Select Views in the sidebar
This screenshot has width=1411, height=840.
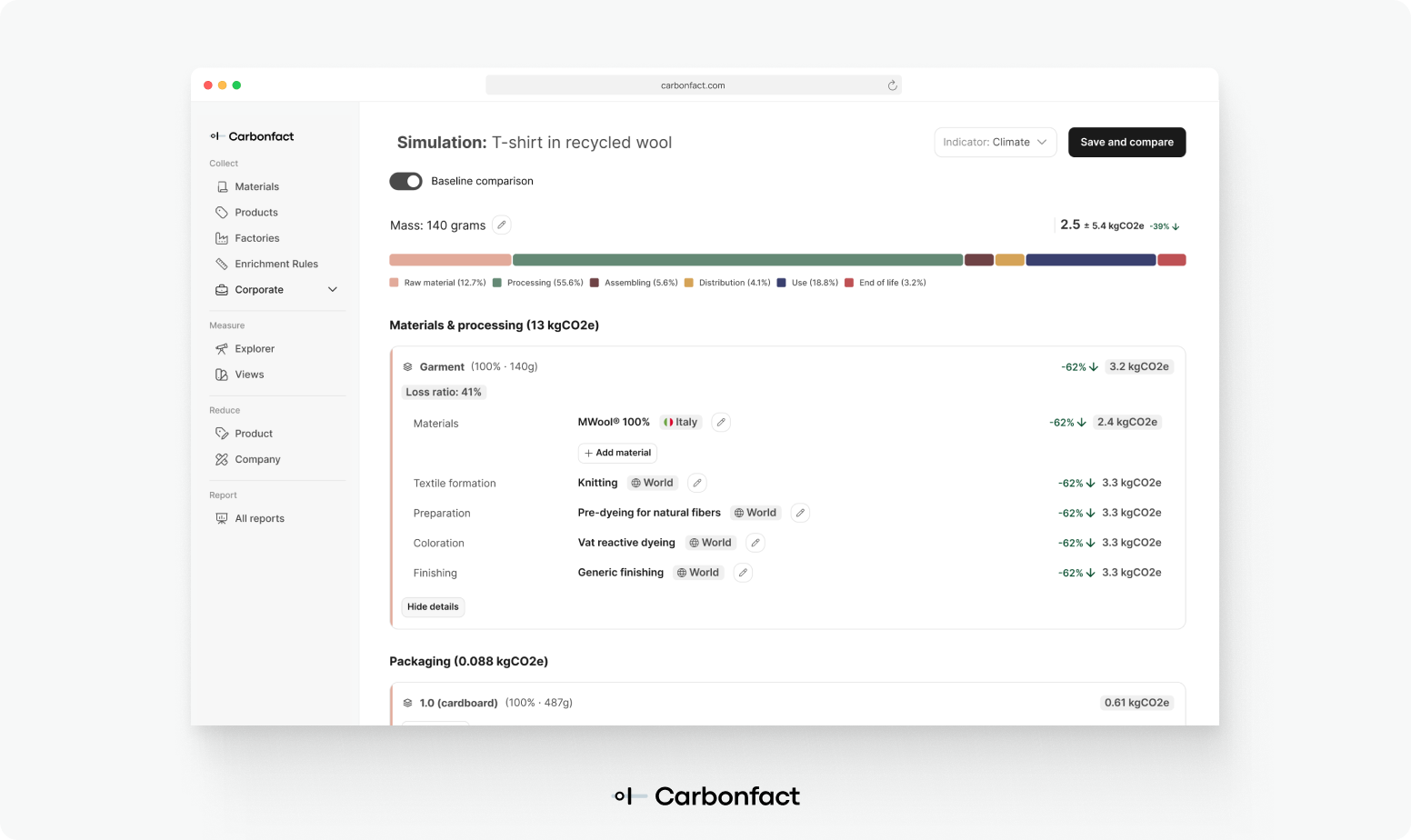[x=249, y=375]
